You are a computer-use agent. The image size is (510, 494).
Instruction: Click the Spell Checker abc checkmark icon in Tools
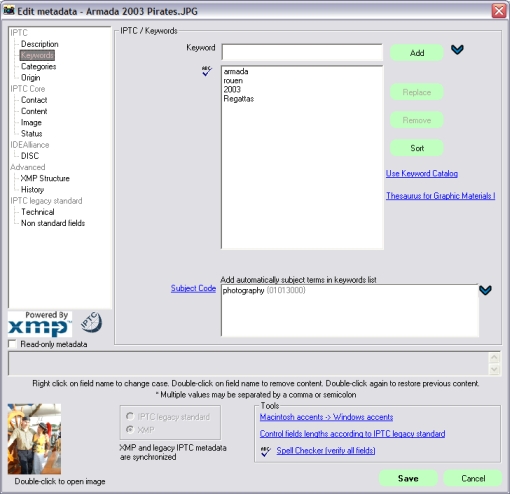[x=265, y=451]
